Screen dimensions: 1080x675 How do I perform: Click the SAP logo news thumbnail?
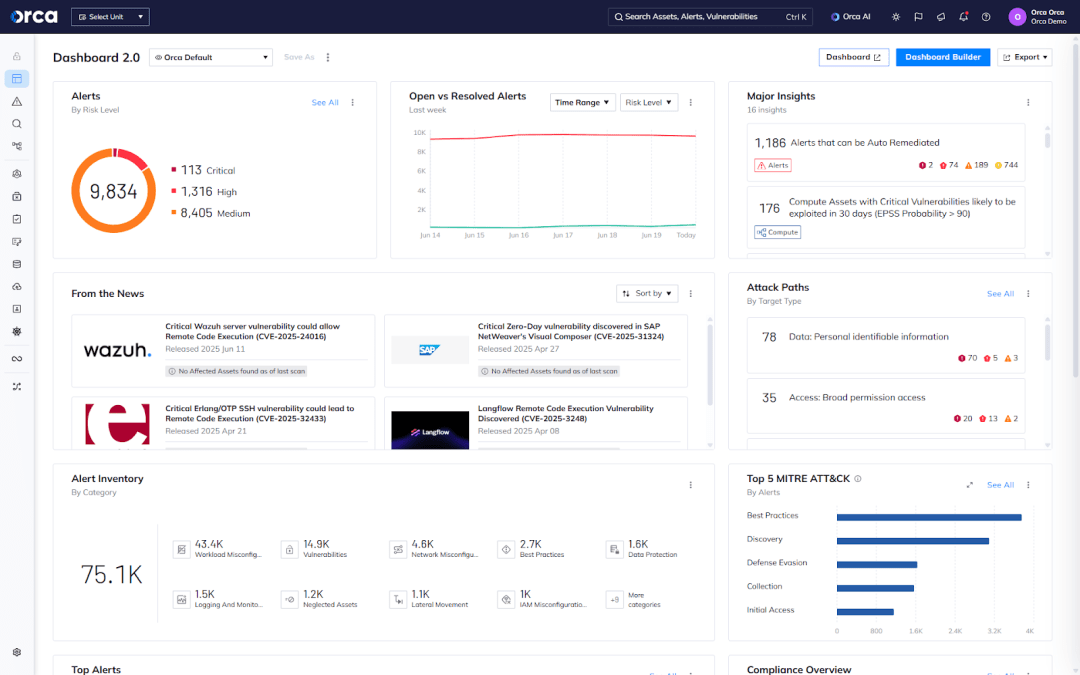pyautogui.click(x=430, y=350)
